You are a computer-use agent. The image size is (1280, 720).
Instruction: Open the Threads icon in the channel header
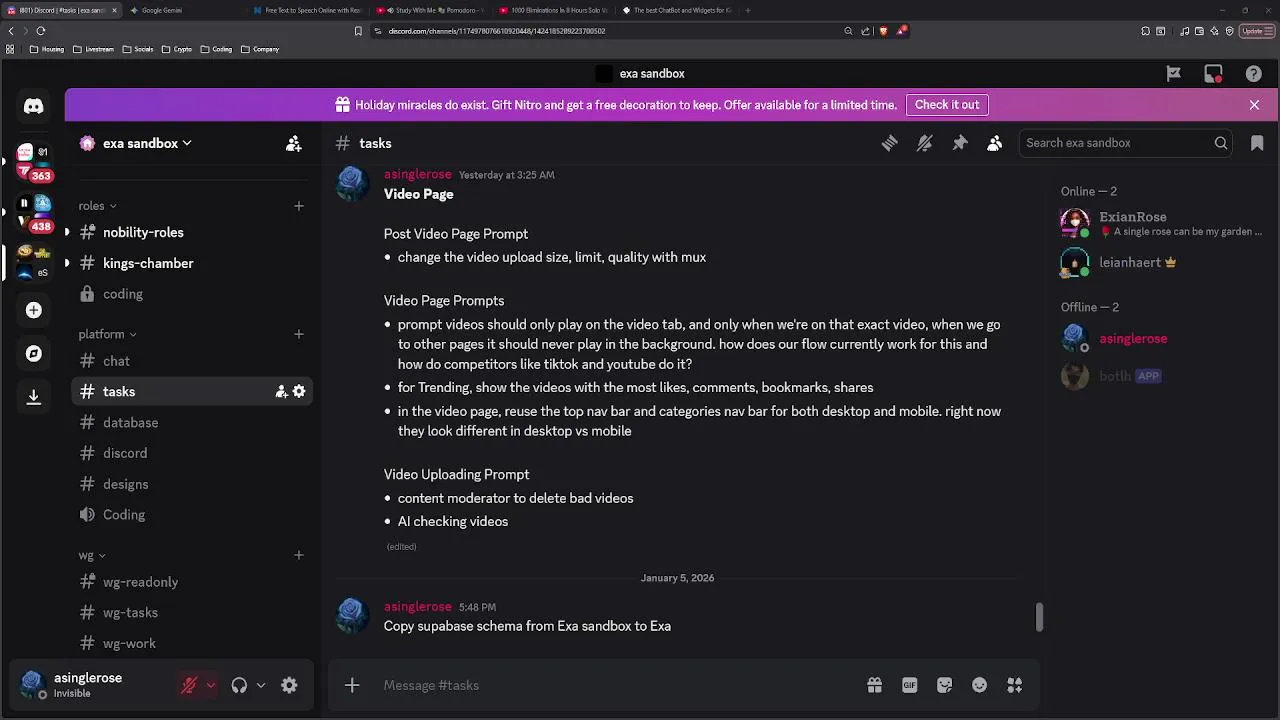(889, 143)
